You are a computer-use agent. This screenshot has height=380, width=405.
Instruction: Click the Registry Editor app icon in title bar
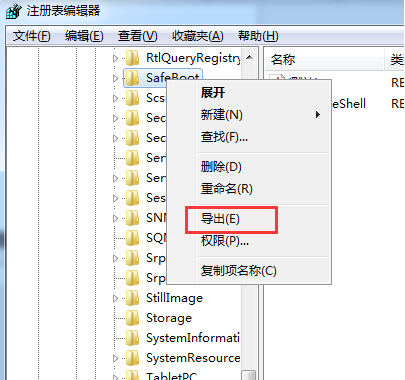tap(14, 11)
